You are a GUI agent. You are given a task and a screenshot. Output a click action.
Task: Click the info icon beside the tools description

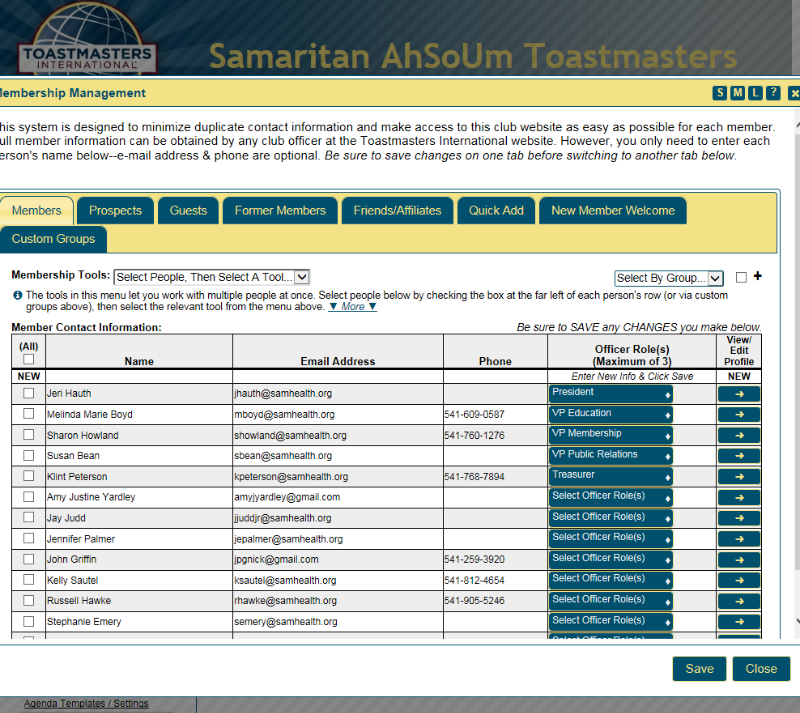click(18, 295)
